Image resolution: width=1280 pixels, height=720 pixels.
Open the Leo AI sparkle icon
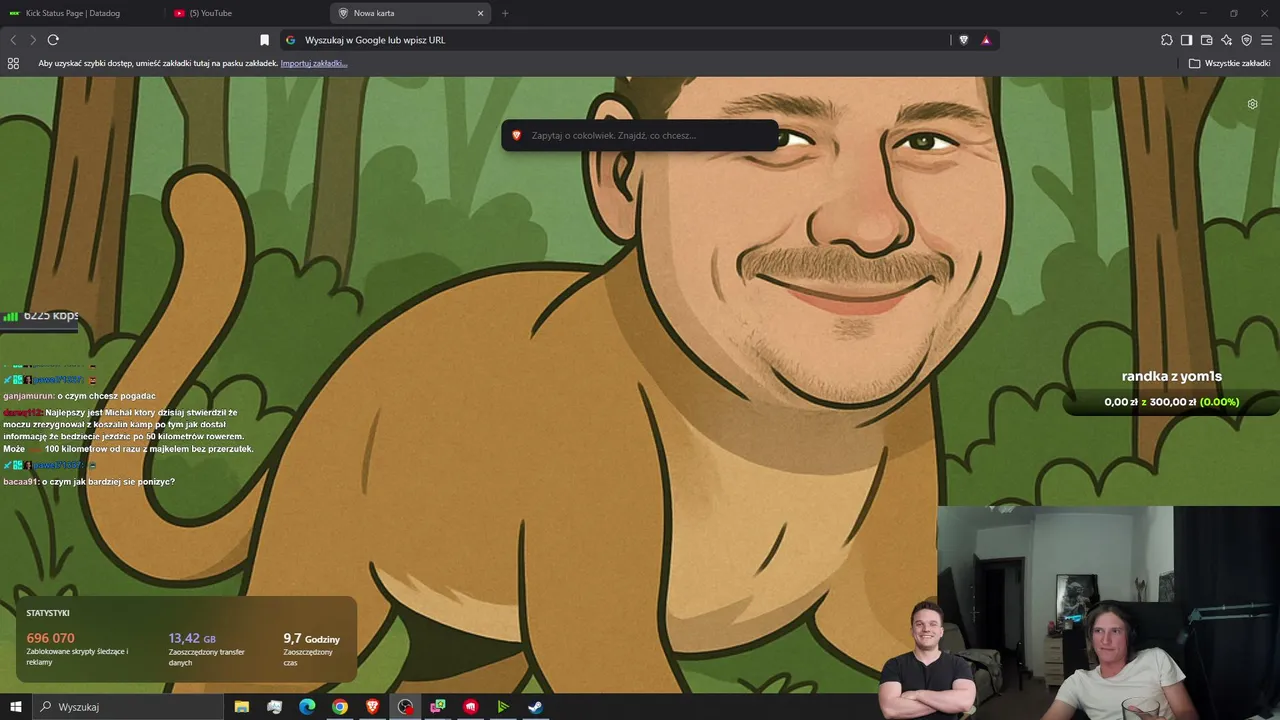[1226, 40]
